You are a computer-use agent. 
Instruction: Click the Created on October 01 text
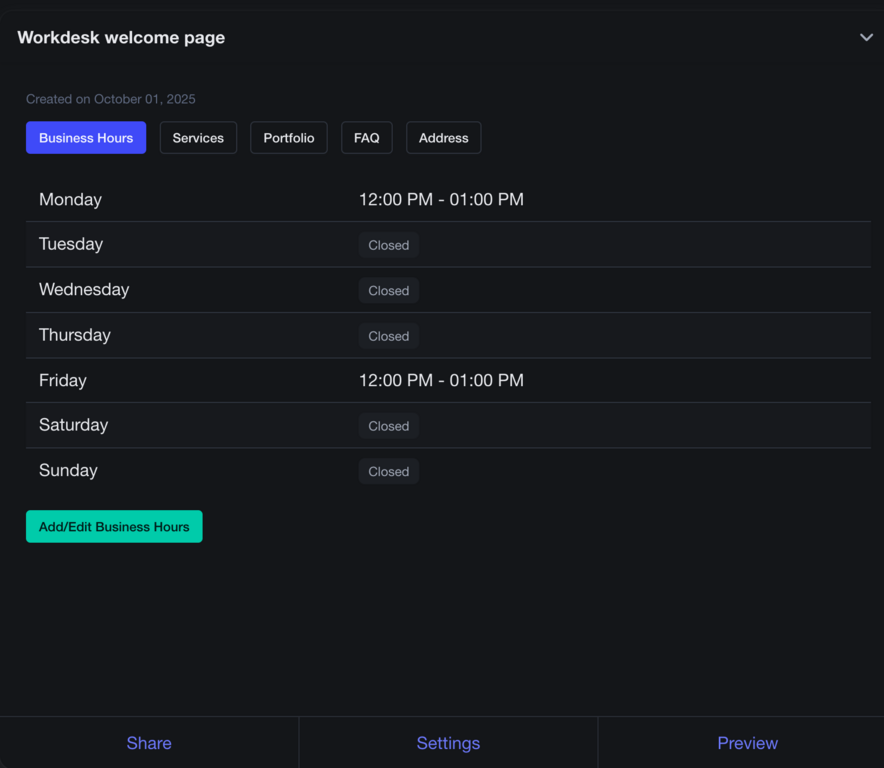[x=111, y=99]
